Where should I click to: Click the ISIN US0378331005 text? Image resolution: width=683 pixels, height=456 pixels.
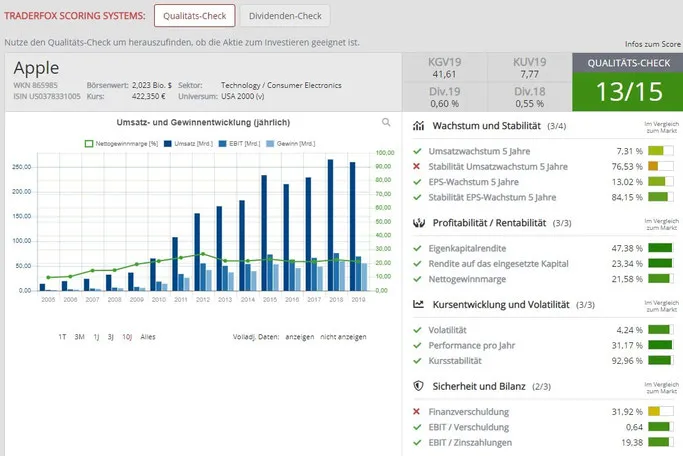tap(47, 96)
